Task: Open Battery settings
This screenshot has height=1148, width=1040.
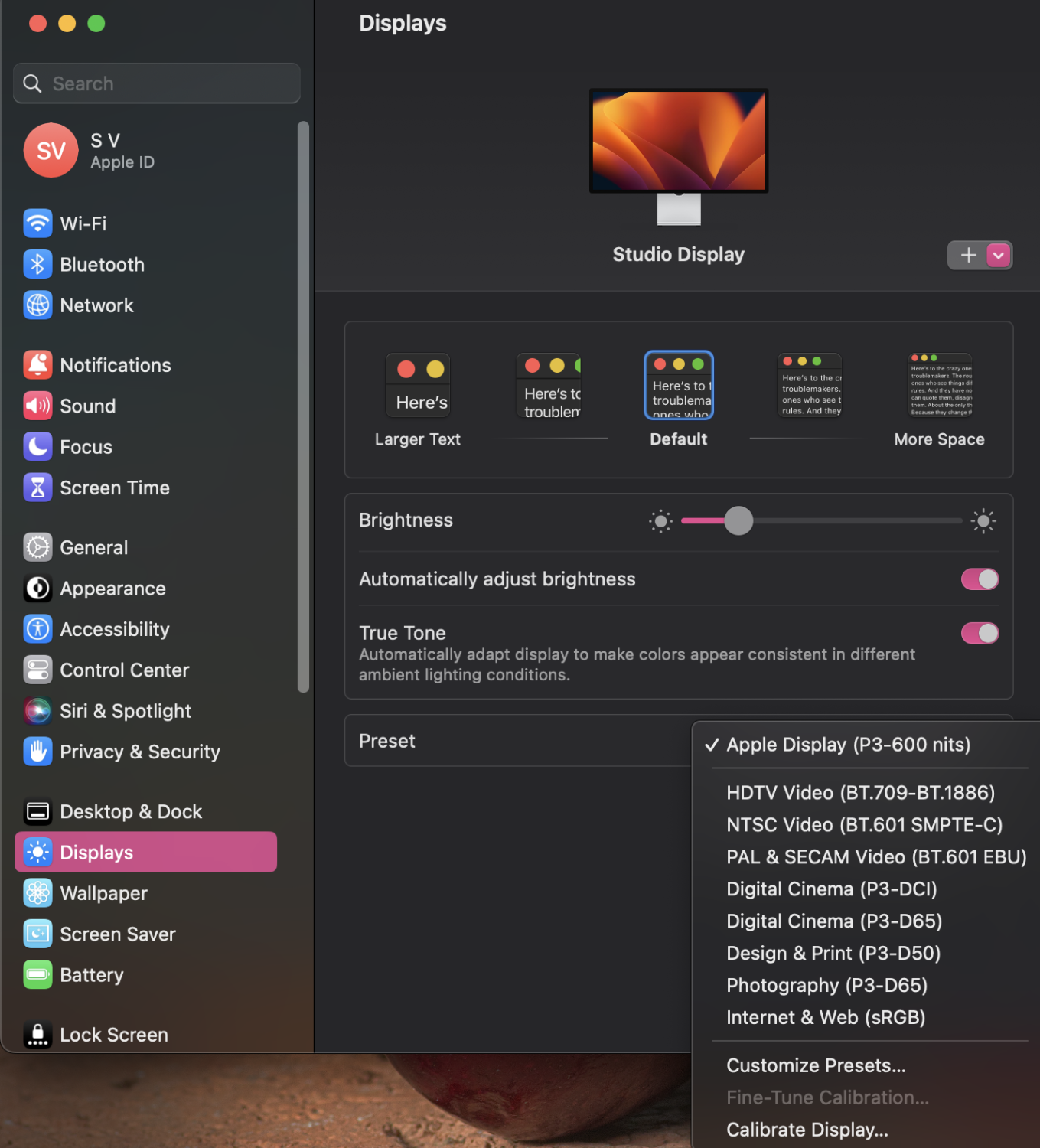Action: point(91,974)
